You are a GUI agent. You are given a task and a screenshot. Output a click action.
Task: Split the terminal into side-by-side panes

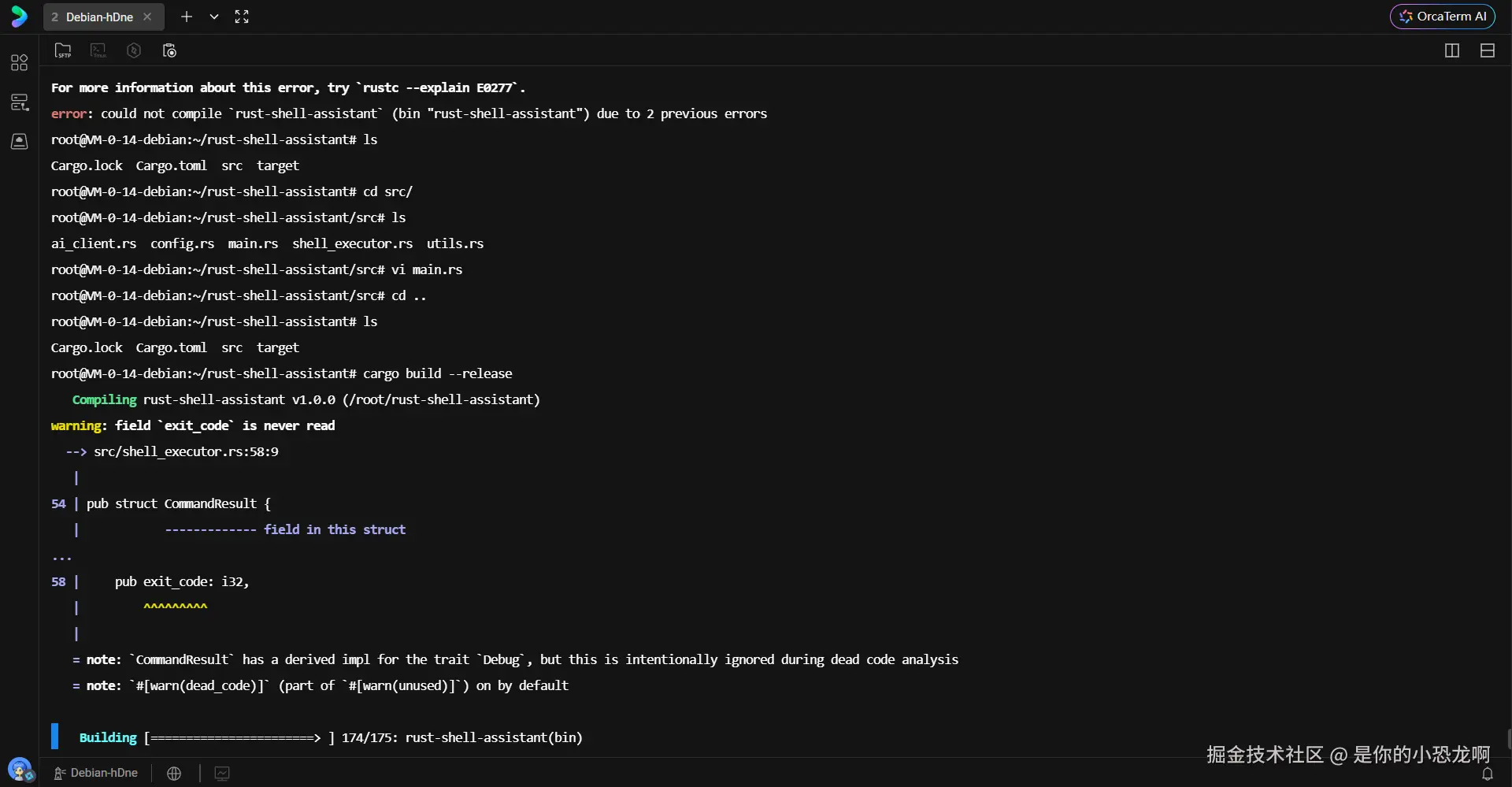point(1452,50)
